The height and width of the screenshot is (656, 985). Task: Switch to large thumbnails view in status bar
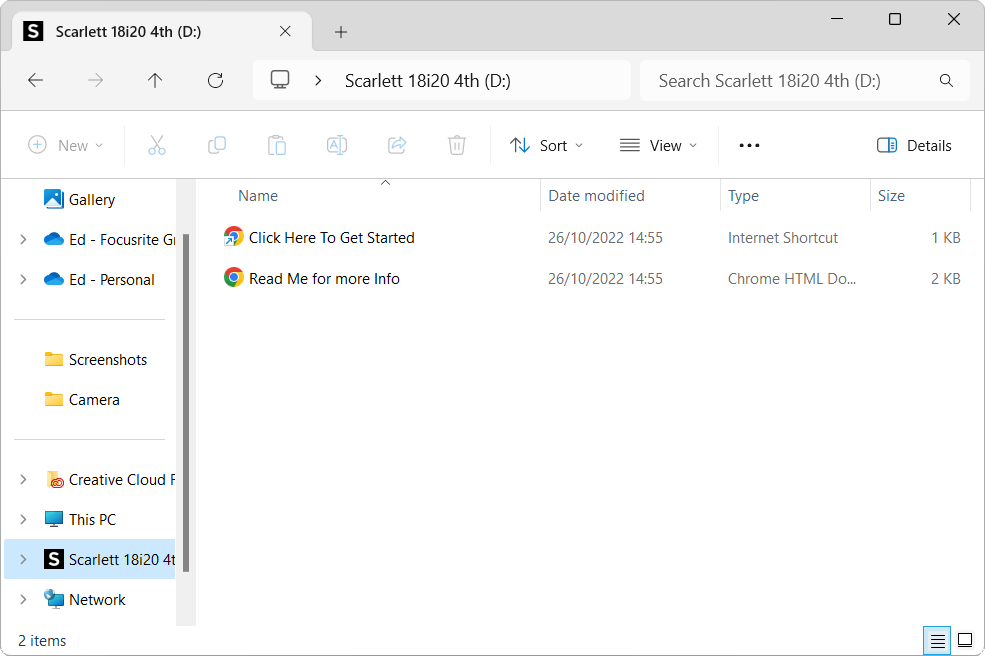[x=965, y=640]
